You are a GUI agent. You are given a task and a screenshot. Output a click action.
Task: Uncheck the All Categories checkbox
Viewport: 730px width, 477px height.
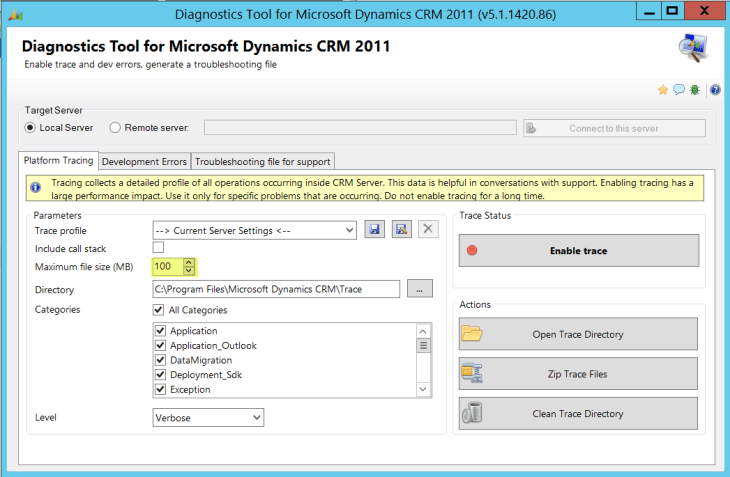tap(159, 310)
